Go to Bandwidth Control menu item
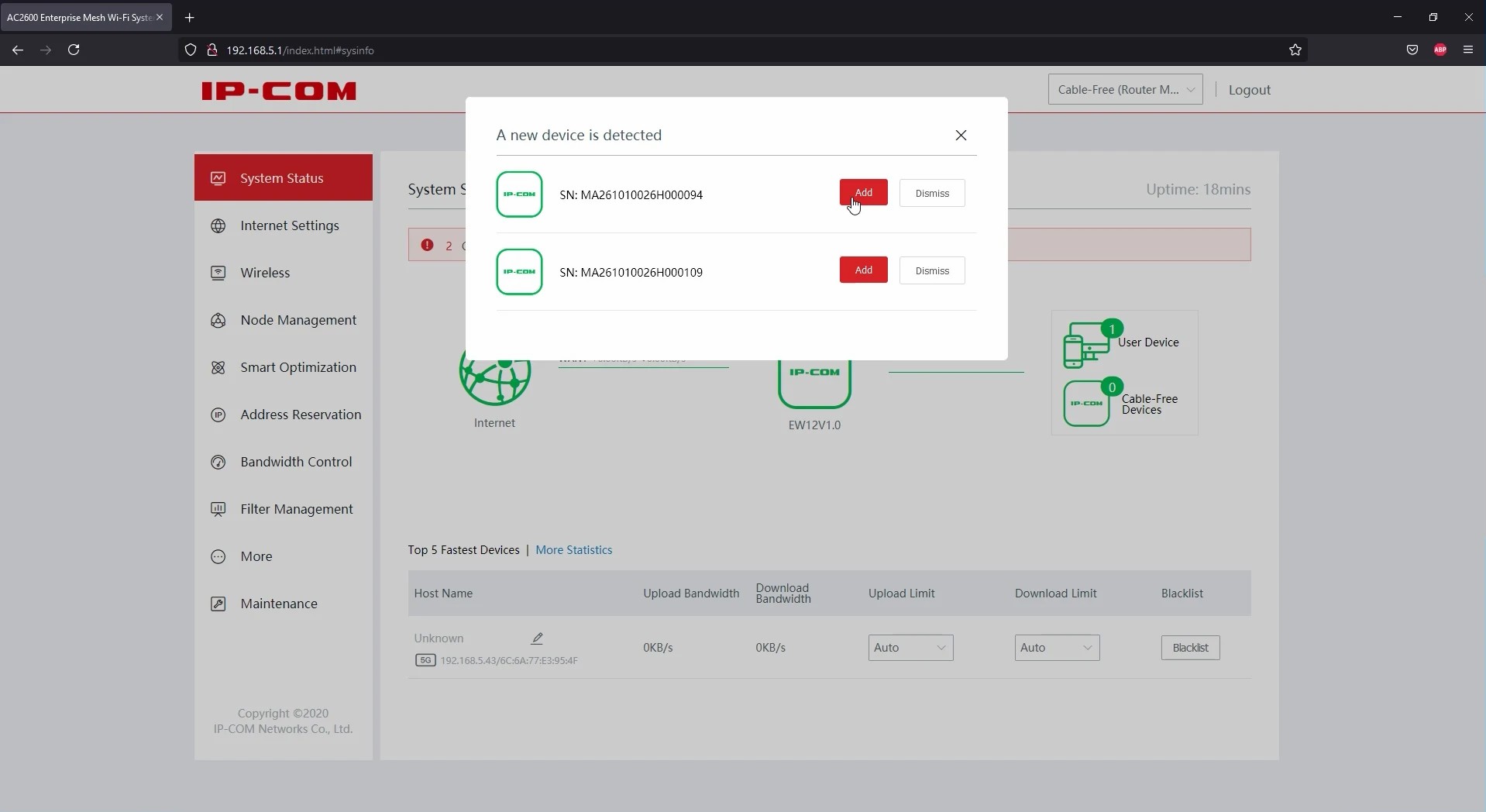Image resolution: width=1486 pixels, height=812 pixels. point(296,462)
